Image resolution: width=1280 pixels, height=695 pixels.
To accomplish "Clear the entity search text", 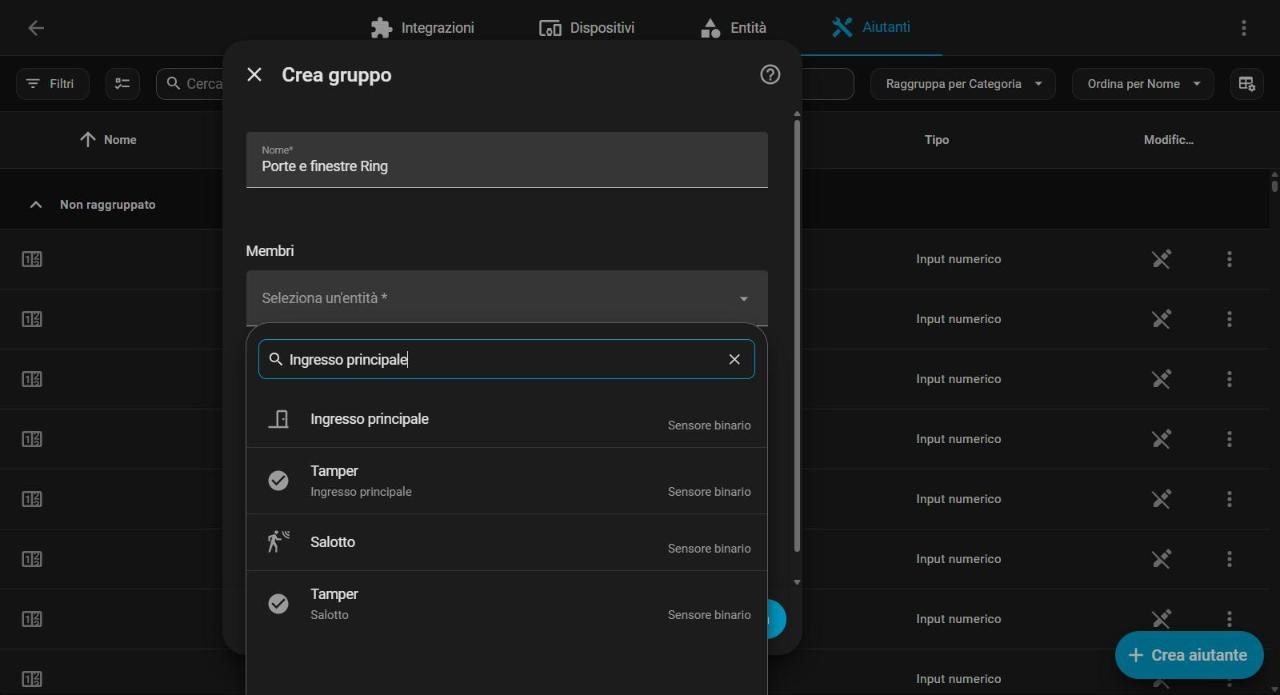I will (x=735, y=359).
